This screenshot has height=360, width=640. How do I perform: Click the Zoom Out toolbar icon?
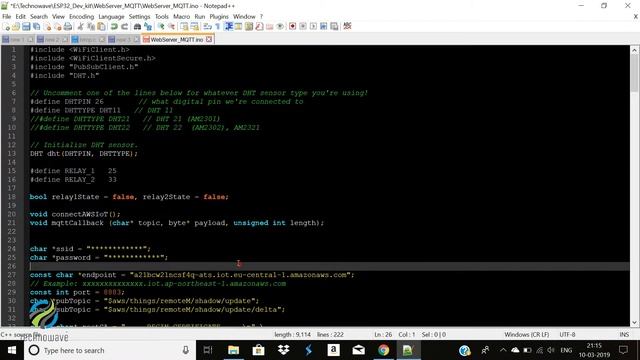[x=171, y=27]
